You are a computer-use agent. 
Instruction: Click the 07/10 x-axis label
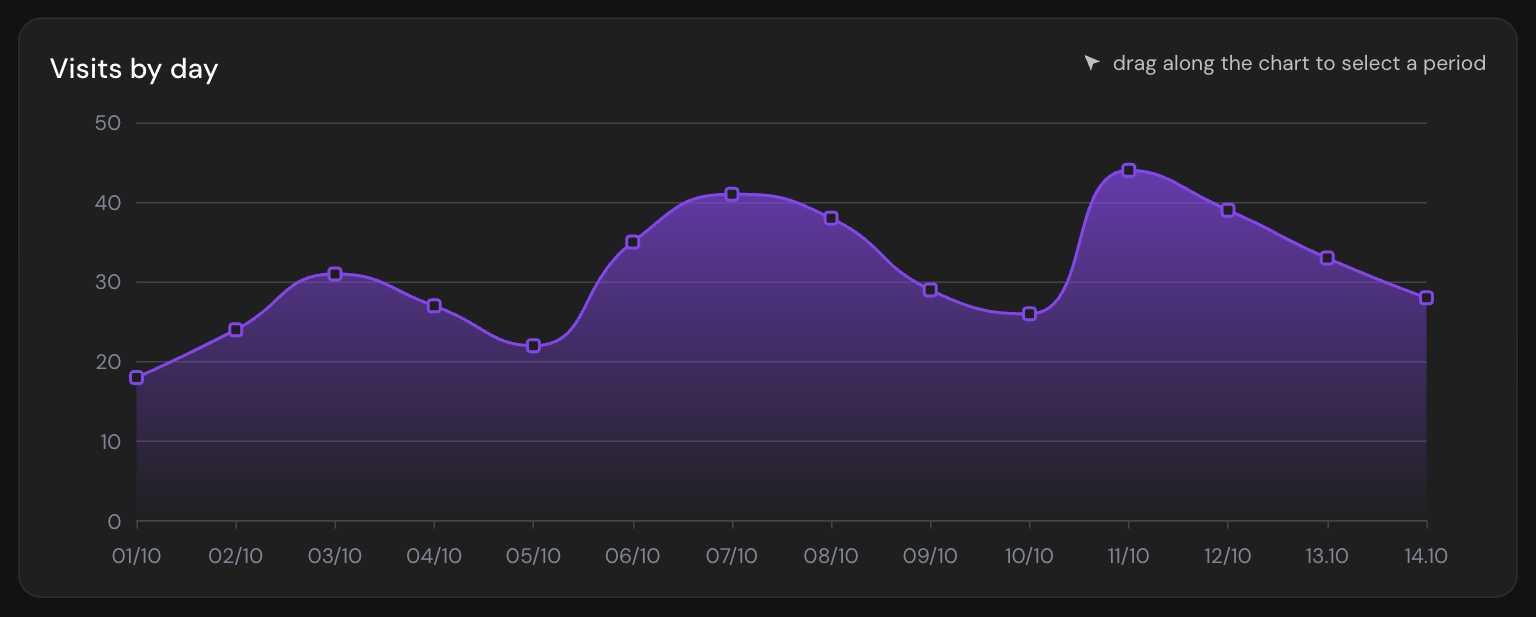(x=732, y=556)
